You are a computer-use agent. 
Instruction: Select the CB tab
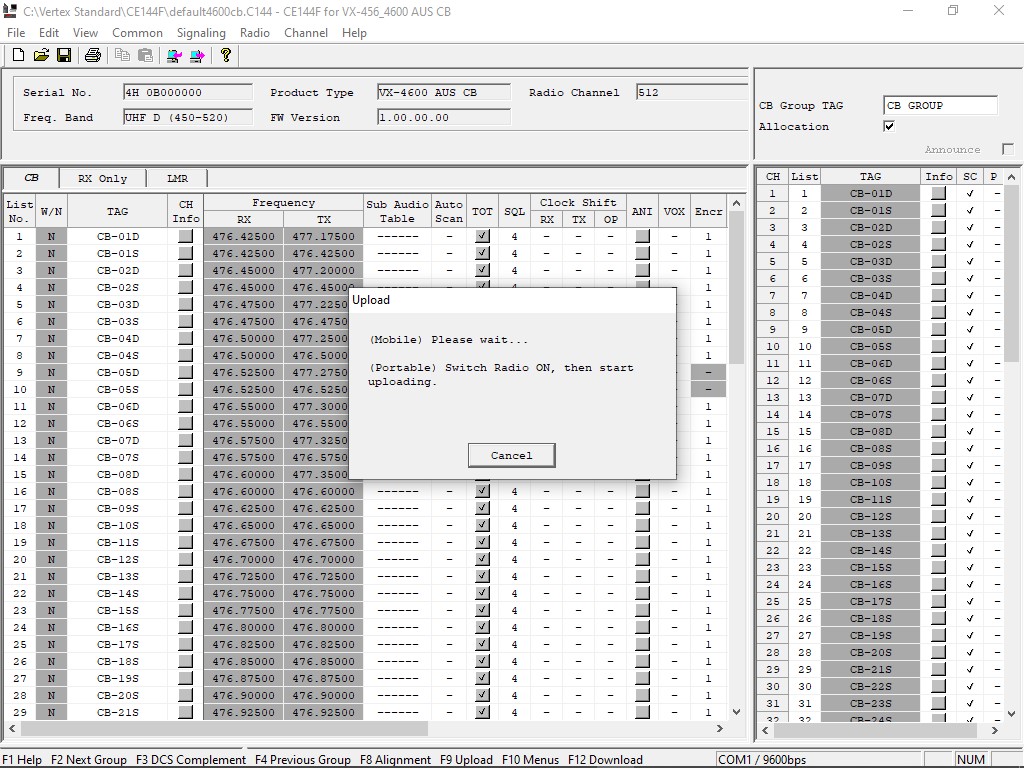coord(31,178)
